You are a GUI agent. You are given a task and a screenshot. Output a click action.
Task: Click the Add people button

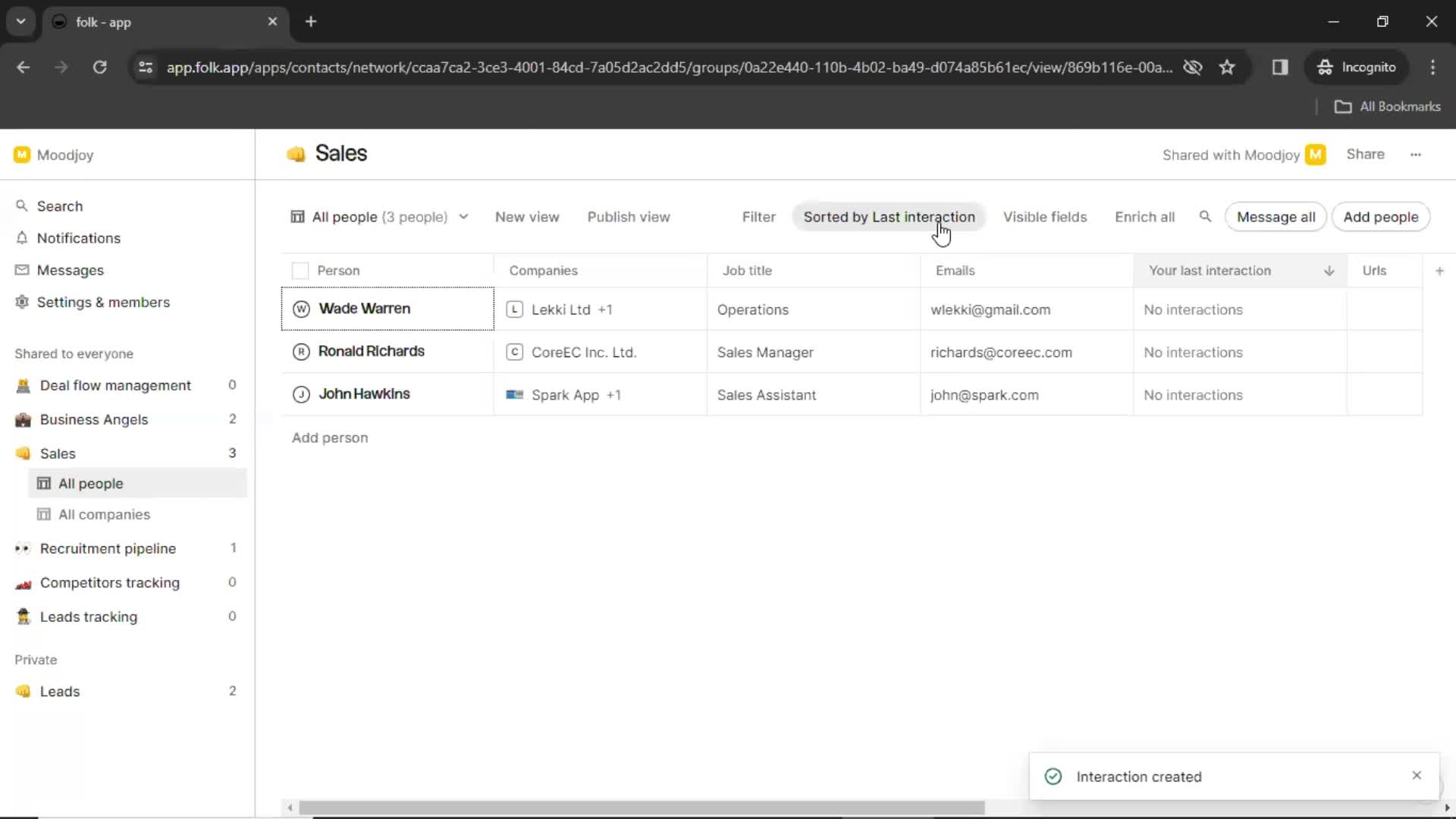click(1381, 217)
